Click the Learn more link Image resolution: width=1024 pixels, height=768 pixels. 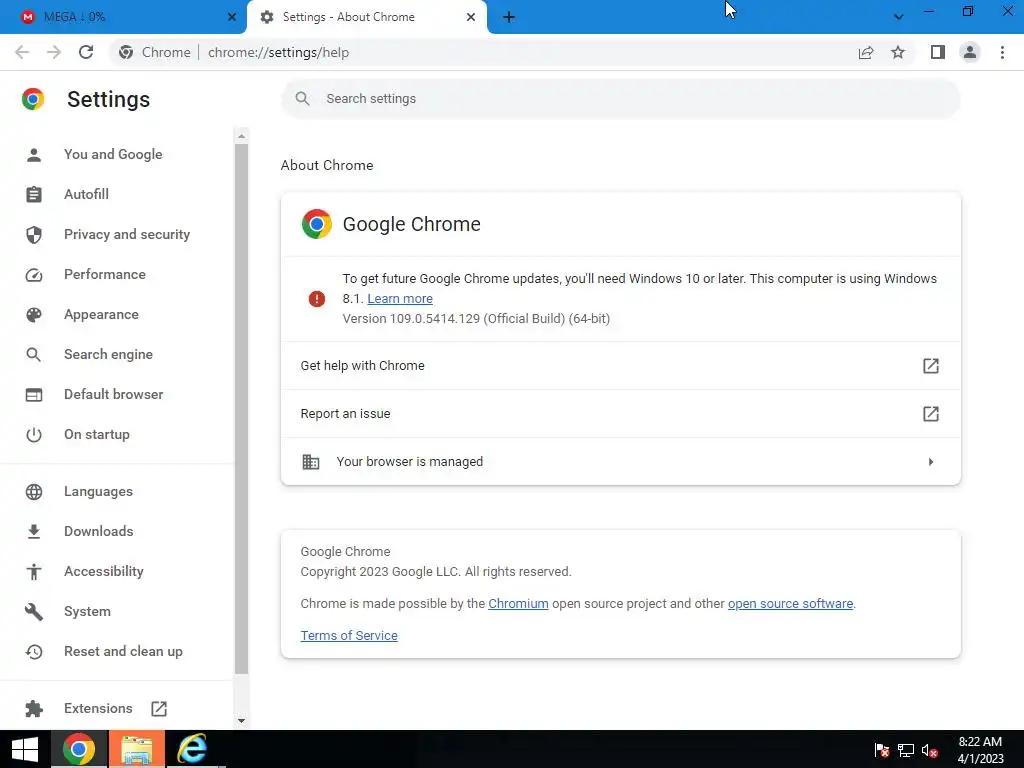pos(400,298)
